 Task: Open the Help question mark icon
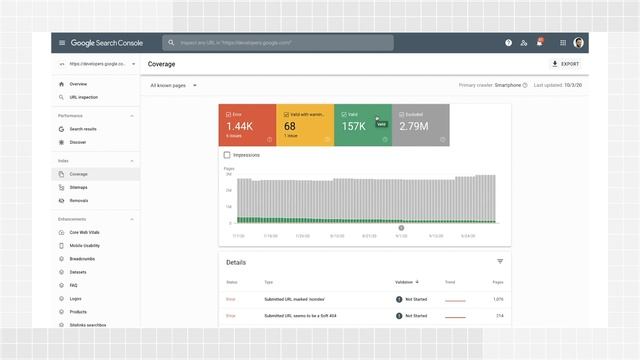pos(508,42)
